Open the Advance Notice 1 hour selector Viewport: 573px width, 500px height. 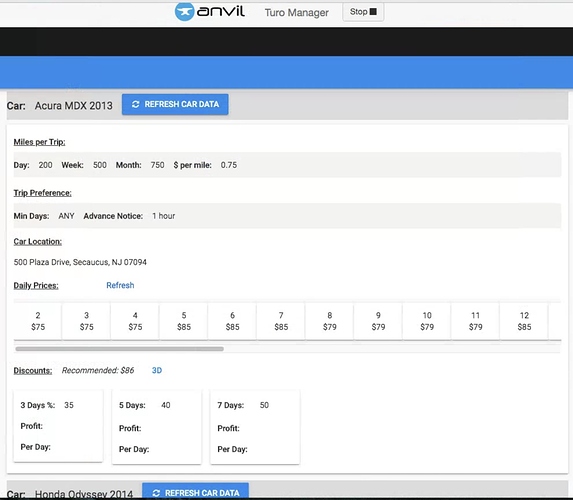(163, 216)
